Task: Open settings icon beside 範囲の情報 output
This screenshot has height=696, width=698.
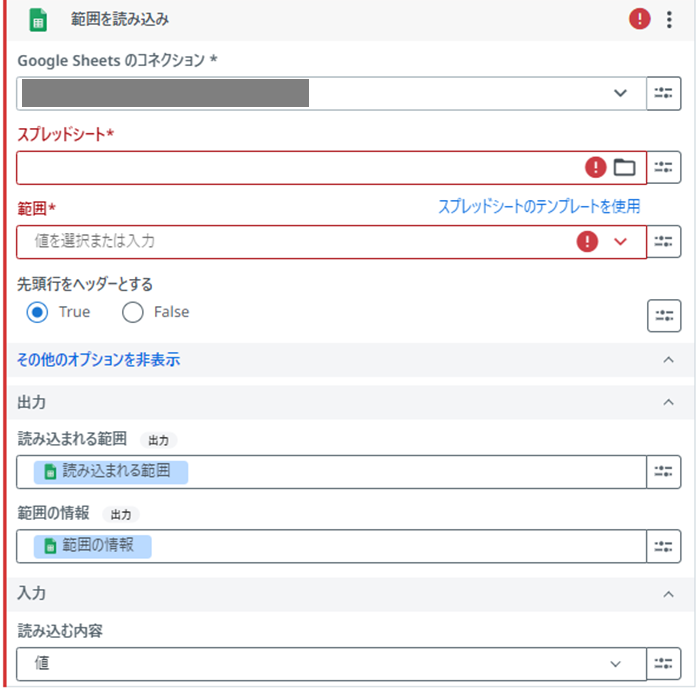Action: (663, 546)
